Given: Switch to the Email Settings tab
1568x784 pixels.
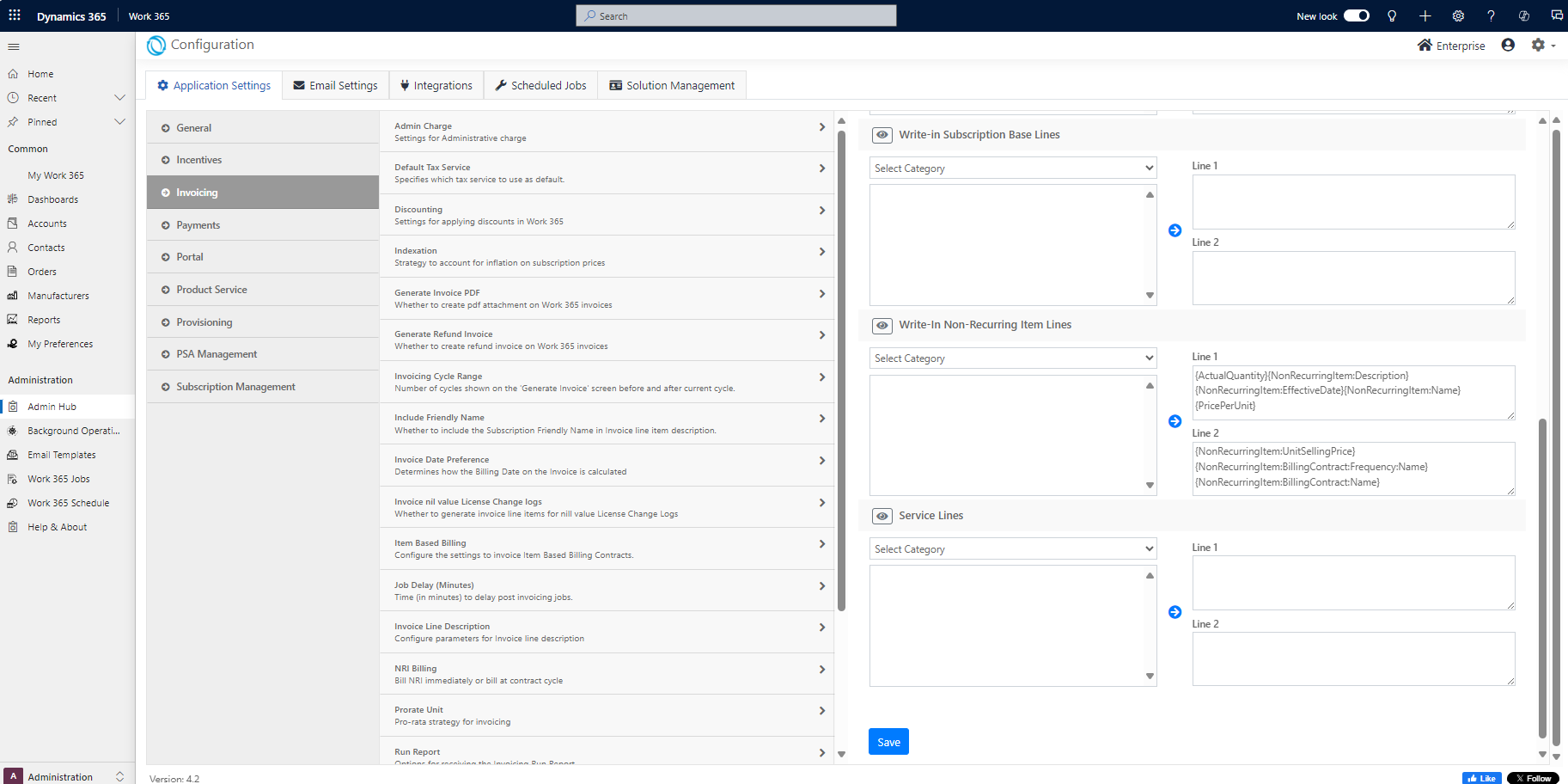Looking at the screenshot, I should [335, 85].
